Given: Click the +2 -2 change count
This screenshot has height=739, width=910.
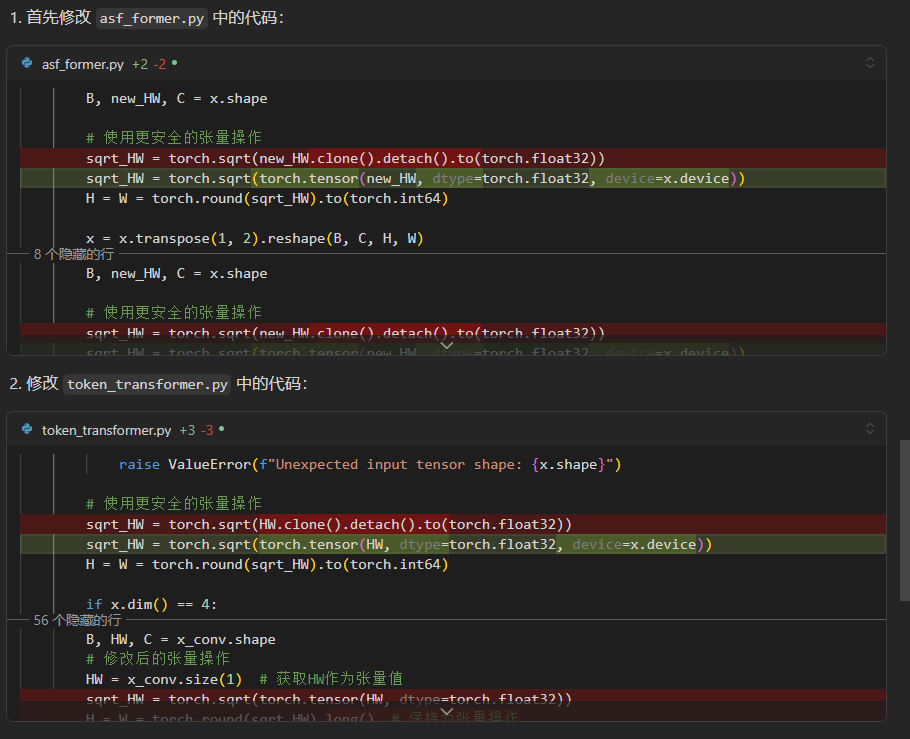Looking at the screenshot, I should click(149, 64).
